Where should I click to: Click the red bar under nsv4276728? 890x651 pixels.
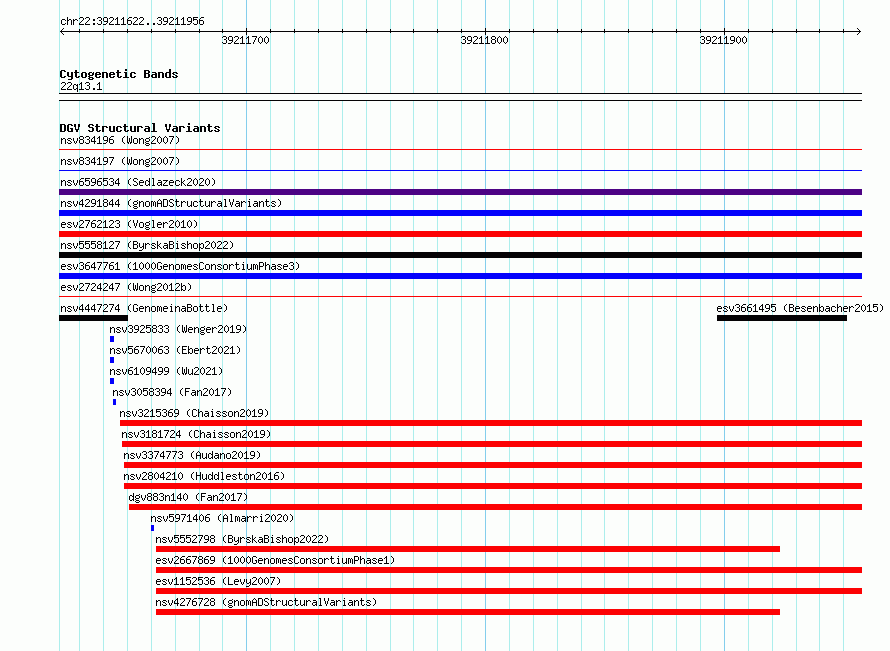coord(468,612)
